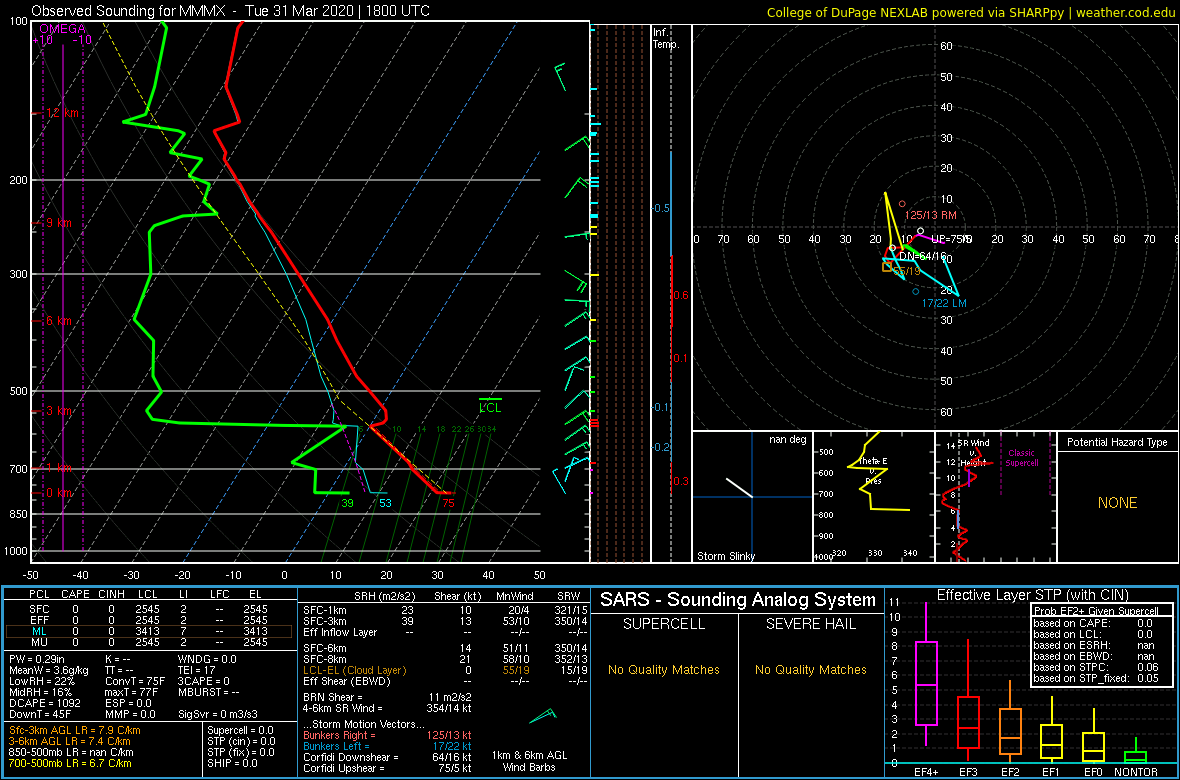Click the Bunkers Right storm motion row
Screen dimensions: 1180x780
388,735
